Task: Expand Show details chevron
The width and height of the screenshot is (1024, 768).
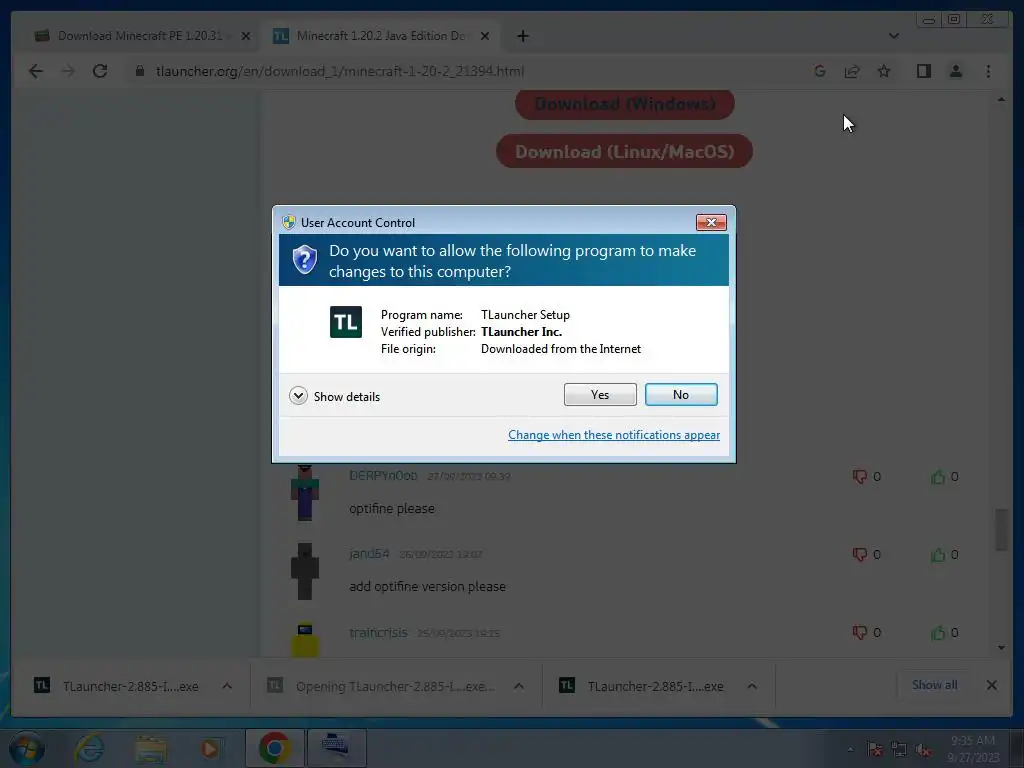Action: coord(298,396)
